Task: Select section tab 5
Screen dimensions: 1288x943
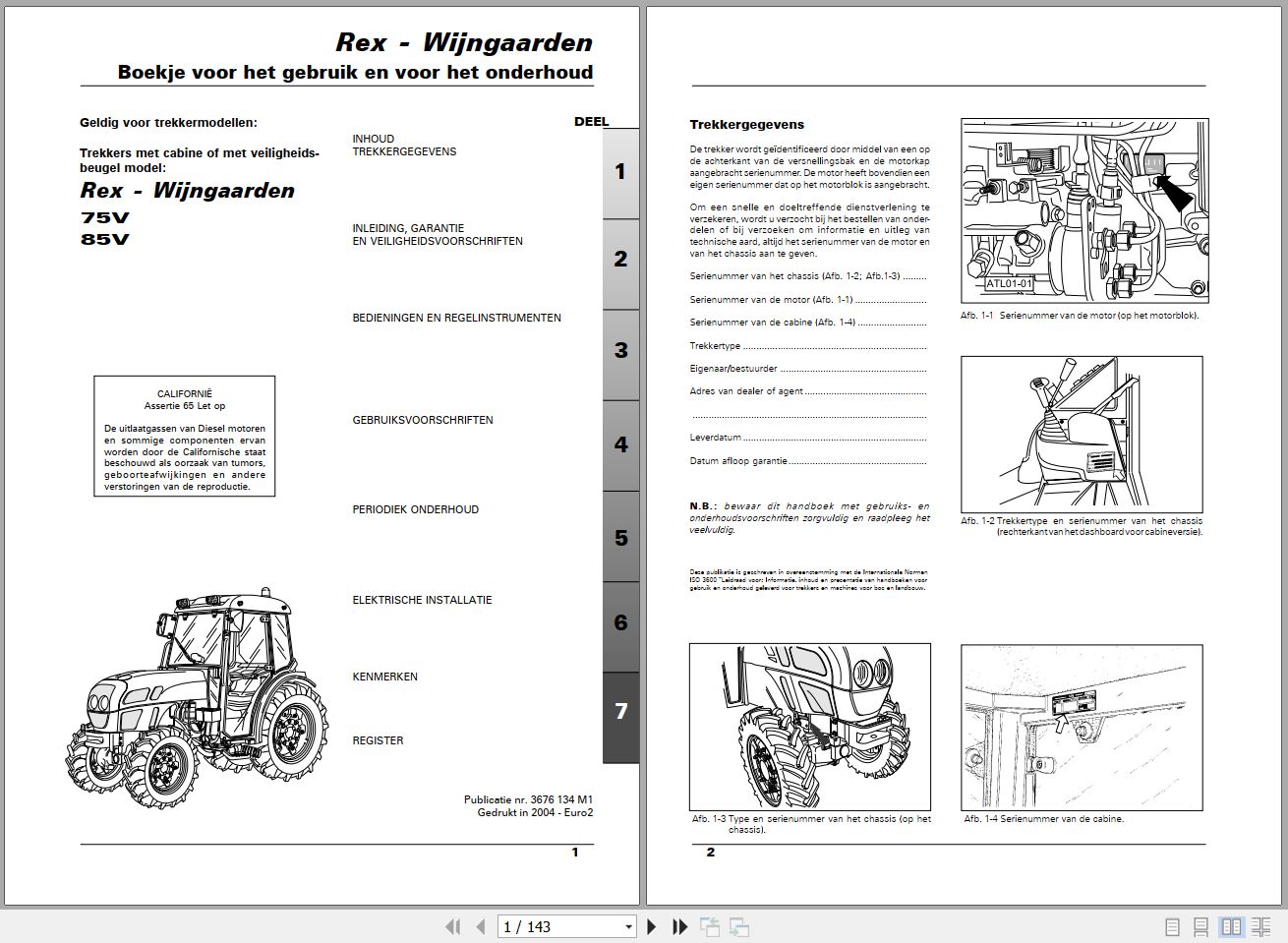Action: pyautogui.click(x=620, y=537)
